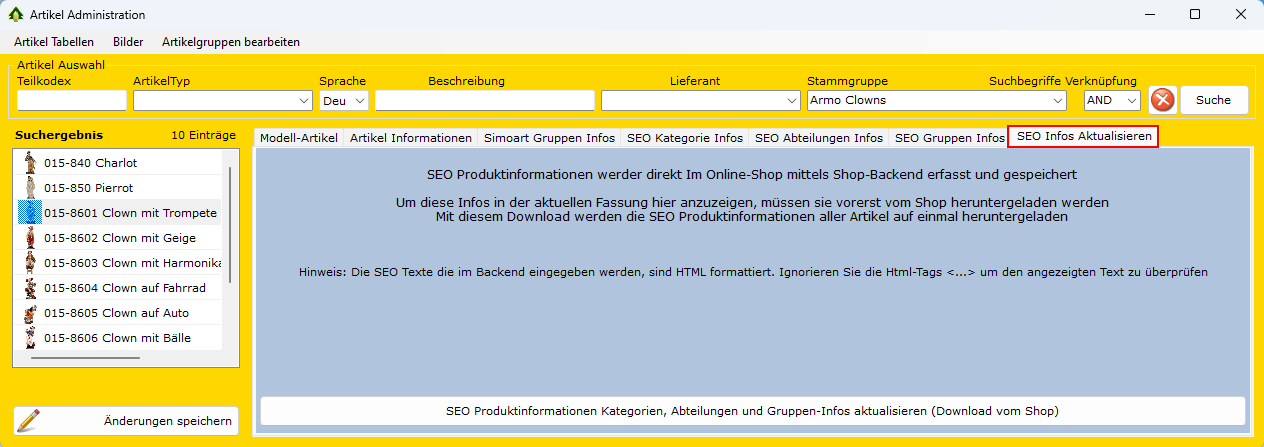Click the Artikel Administration app icon

[15, 15]
